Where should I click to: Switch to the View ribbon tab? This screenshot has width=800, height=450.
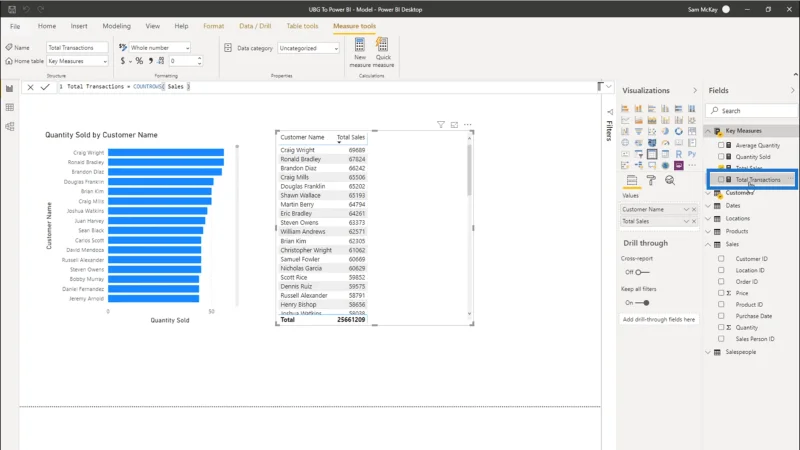[153, 26]
